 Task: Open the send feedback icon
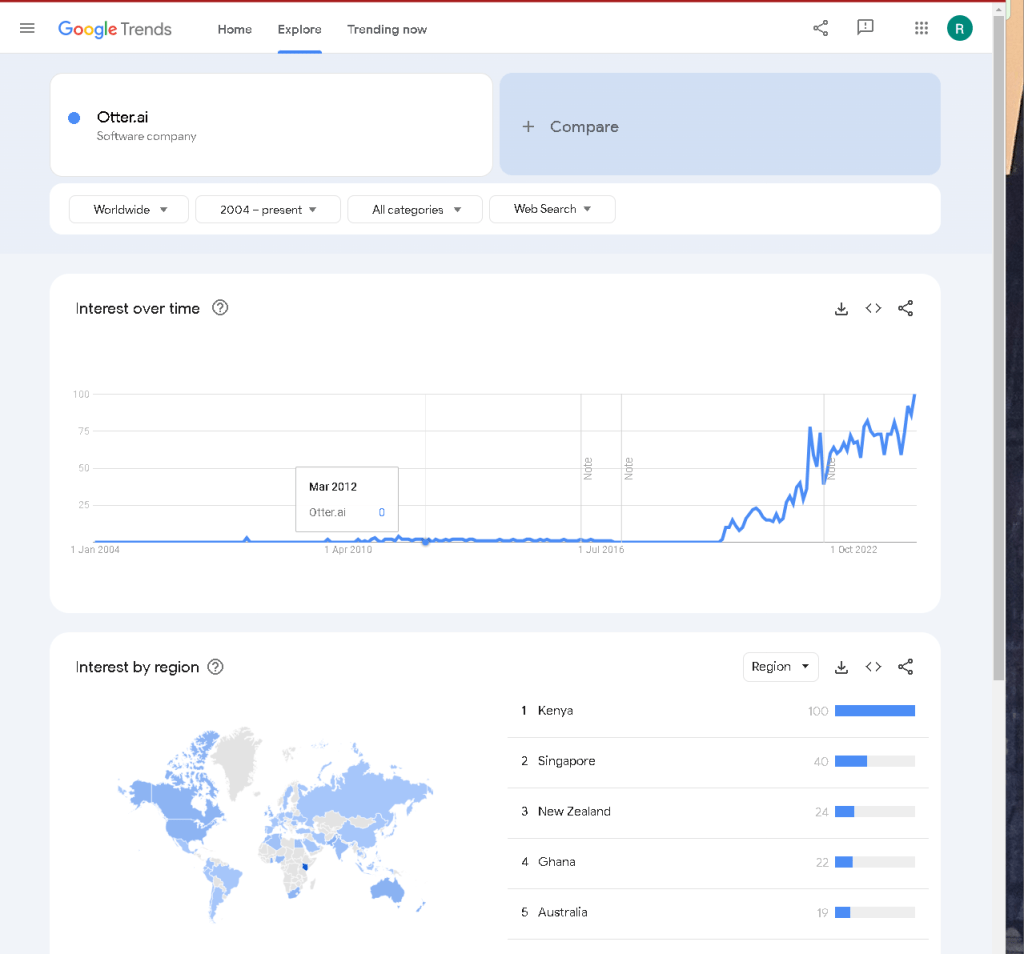865,27
